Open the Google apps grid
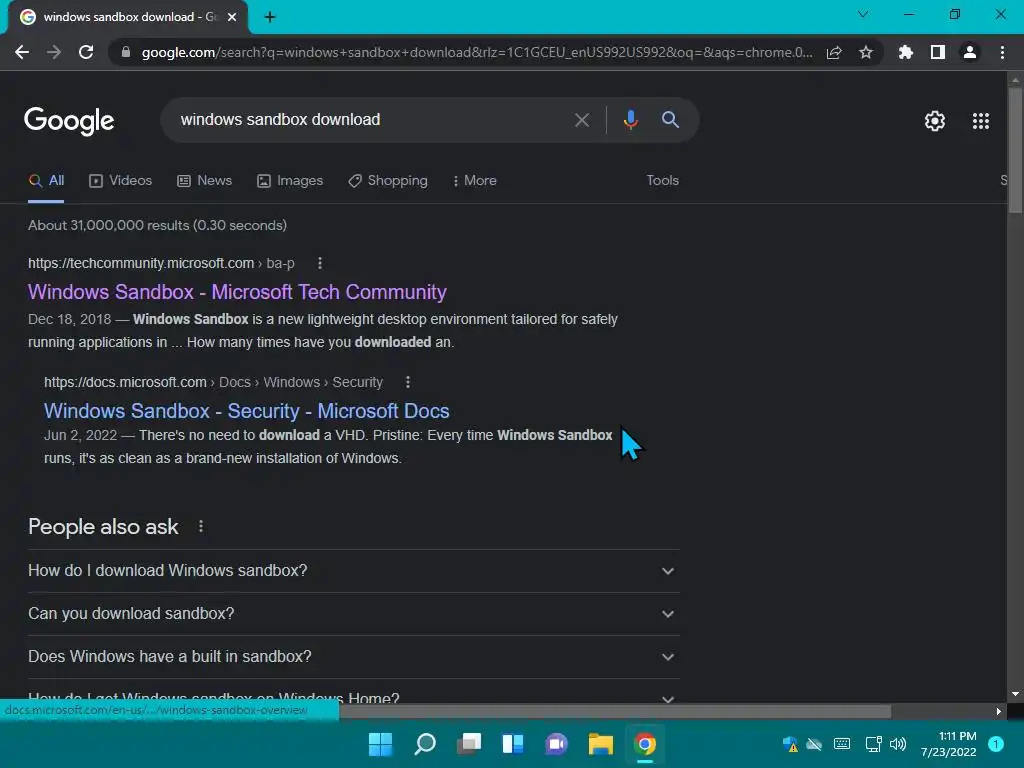Screen dimensions: 1024x768 click(x=981, y=121)
